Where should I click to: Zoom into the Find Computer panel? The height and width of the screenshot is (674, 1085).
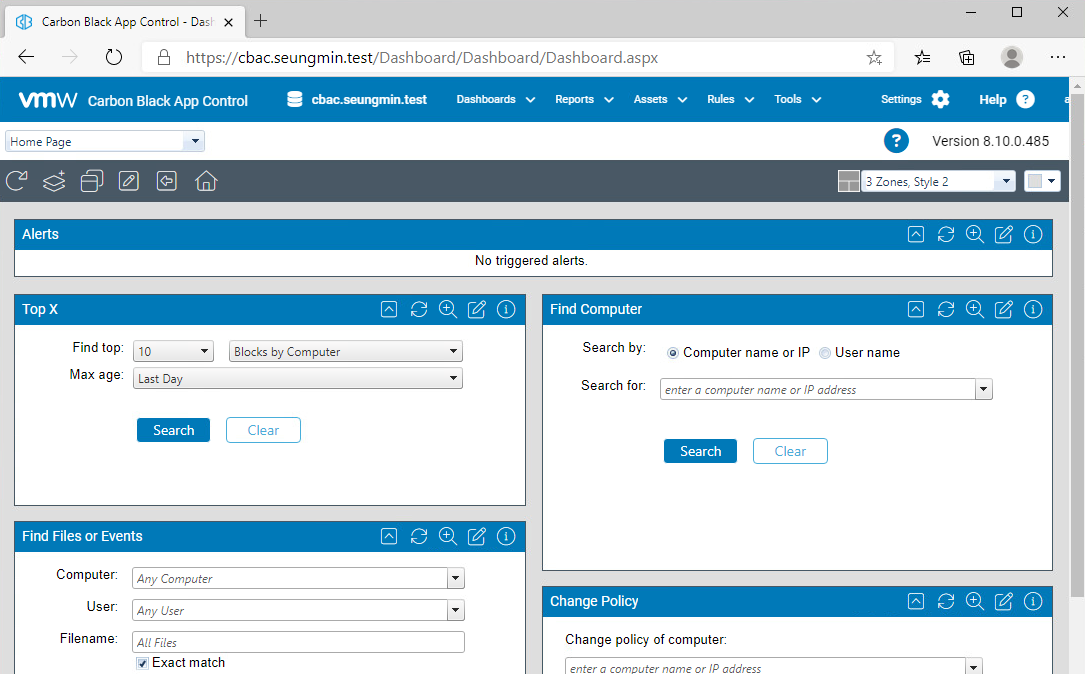click(x=974, y=309)
